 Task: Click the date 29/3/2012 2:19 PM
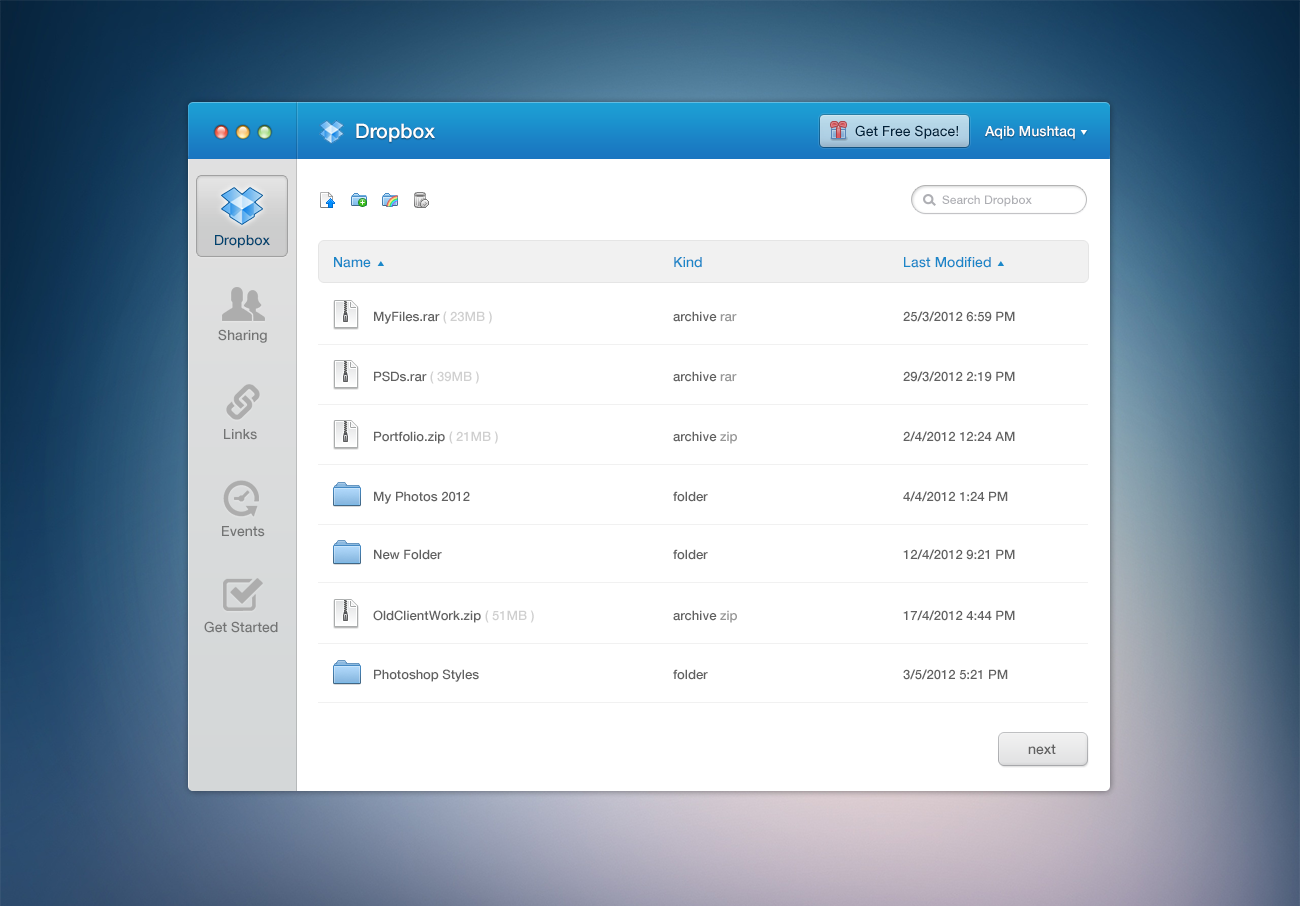959,377
